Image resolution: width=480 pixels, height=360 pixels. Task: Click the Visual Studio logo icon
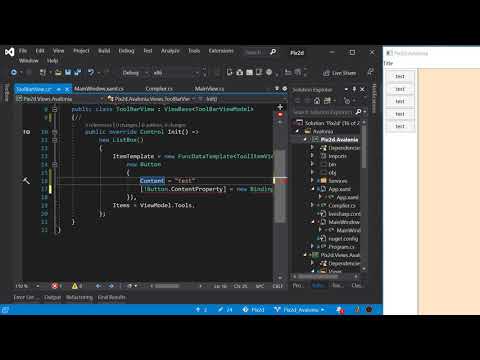pyautogui.click(x=10, y=52)
